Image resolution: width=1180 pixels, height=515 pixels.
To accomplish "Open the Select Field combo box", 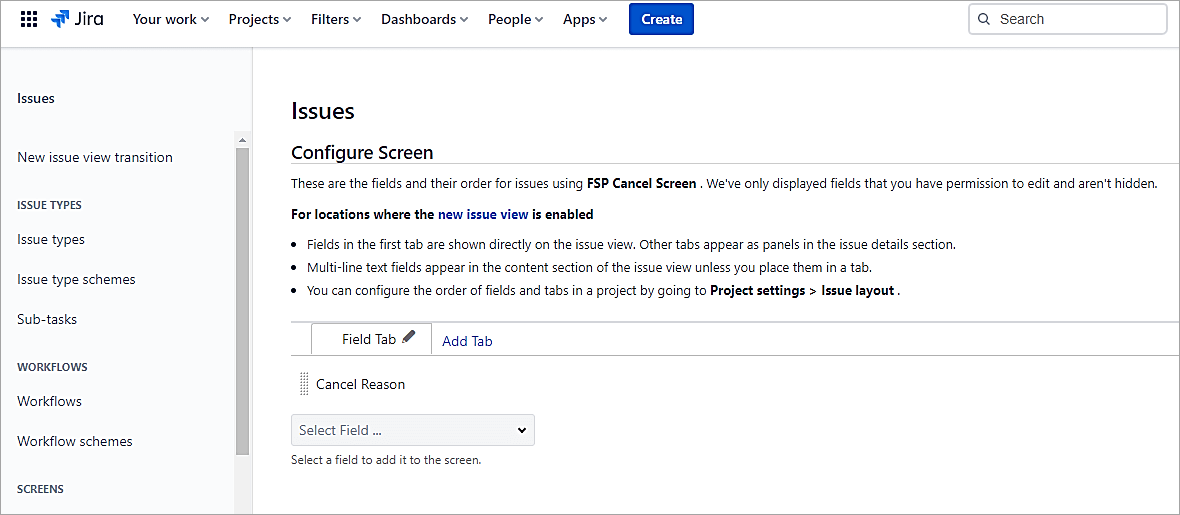I will (413, 430).
